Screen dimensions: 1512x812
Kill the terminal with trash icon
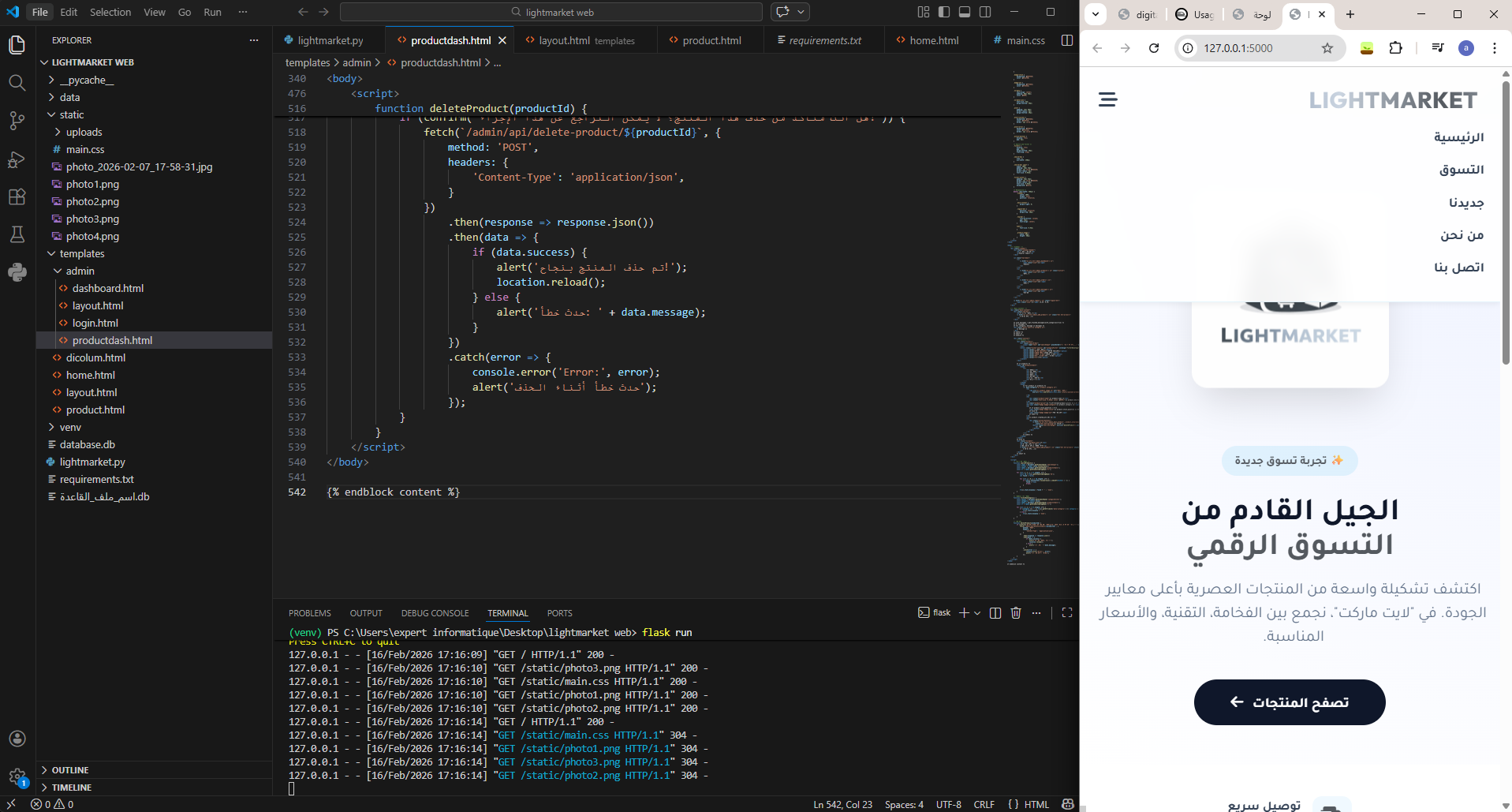pyautogui.click(x=1016, y=613)
